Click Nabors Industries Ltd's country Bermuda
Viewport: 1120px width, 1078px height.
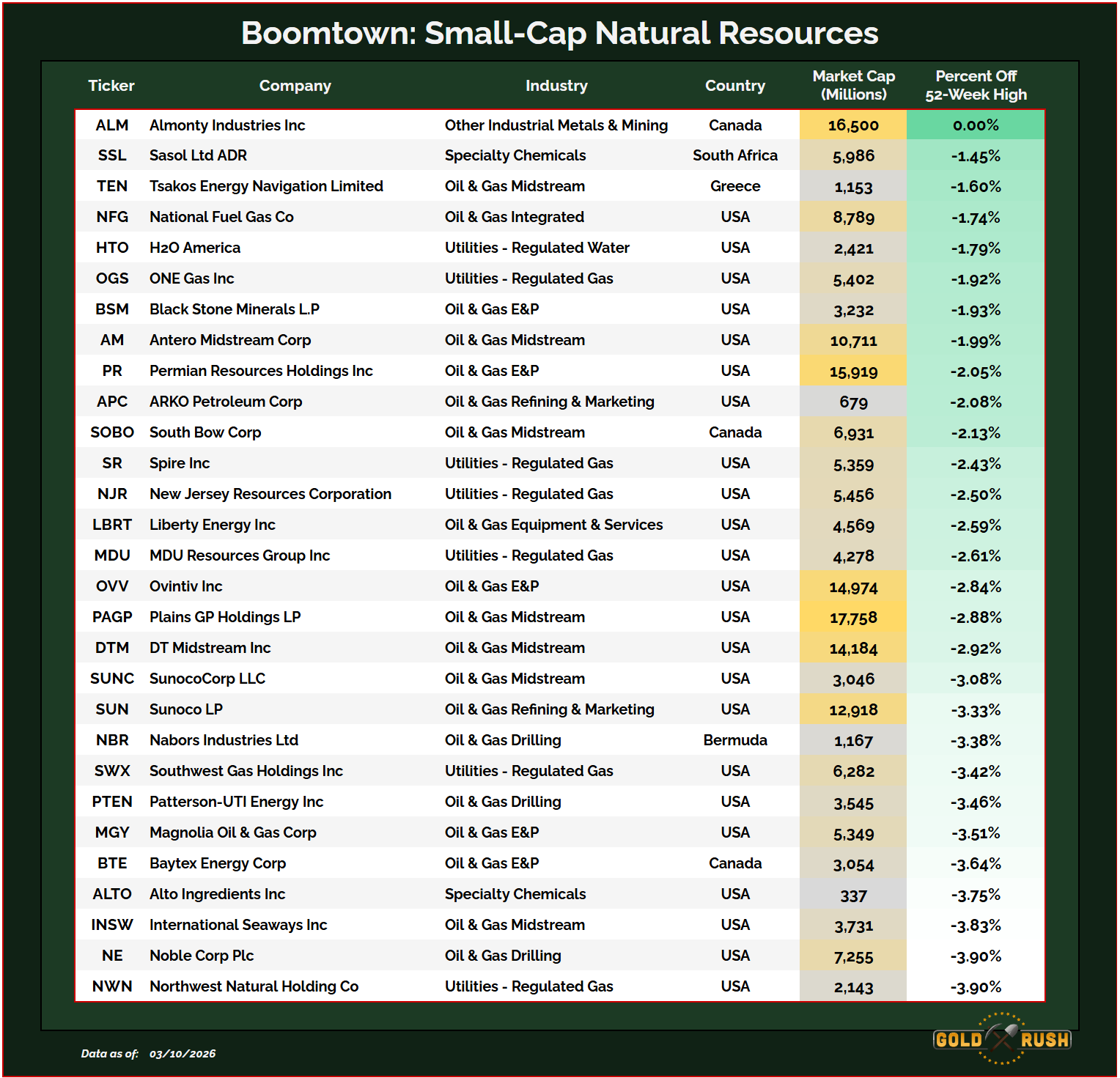click(x=734, y=740)
